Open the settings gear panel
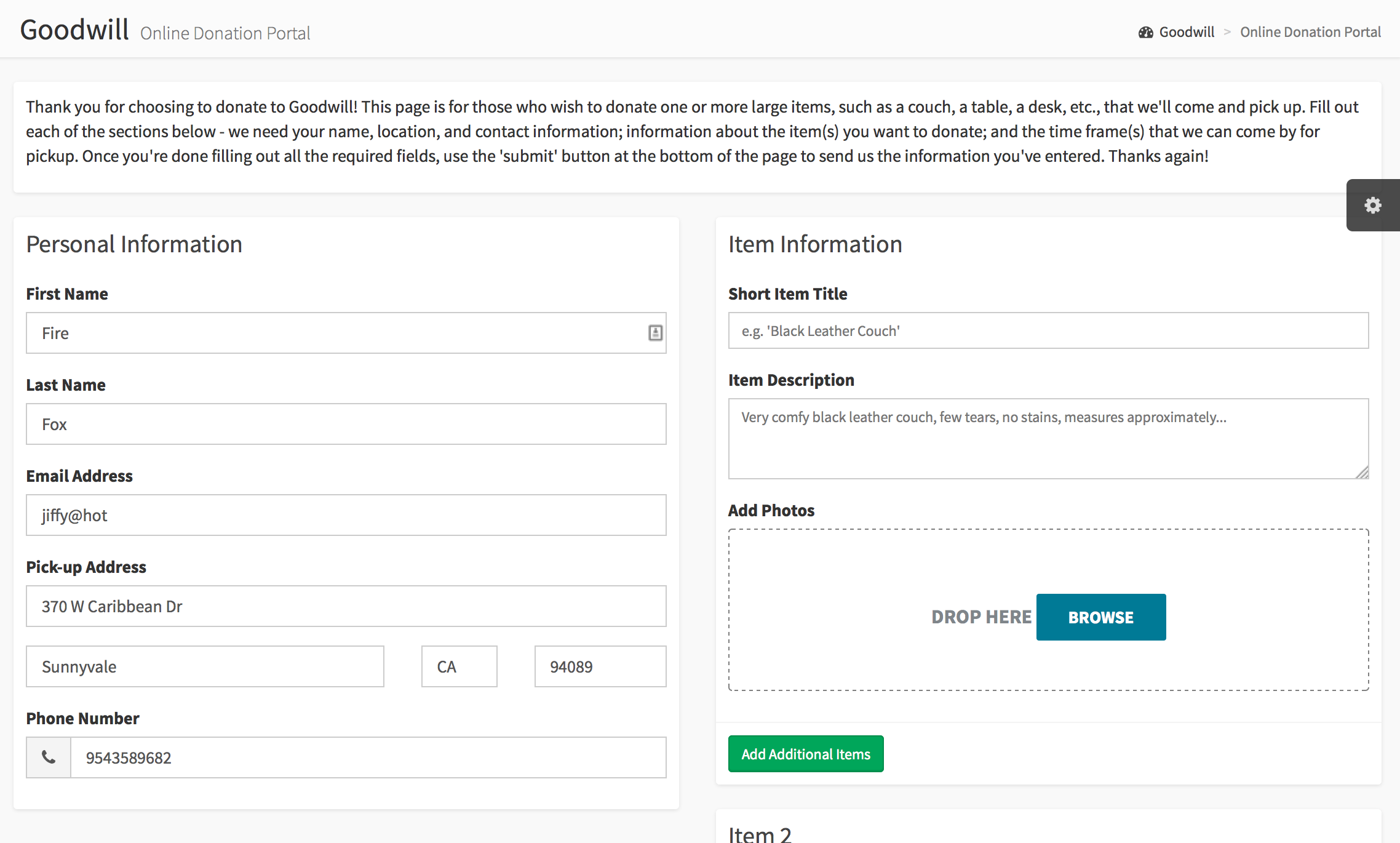The image size is (1400, 843). click(x=1372, y=205)
